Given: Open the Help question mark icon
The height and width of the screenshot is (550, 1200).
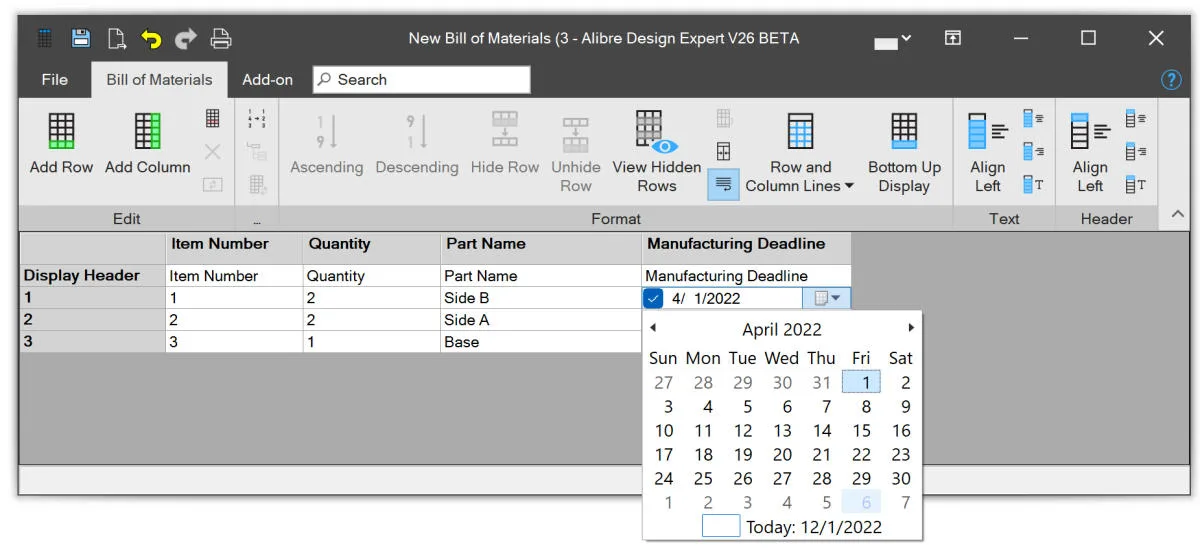Looking at the screenshot, I should tap(1171, 80).
